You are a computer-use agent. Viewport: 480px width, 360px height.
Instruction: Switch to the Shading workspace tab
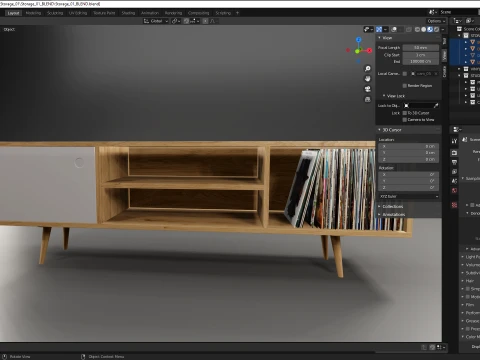[128, 13]
